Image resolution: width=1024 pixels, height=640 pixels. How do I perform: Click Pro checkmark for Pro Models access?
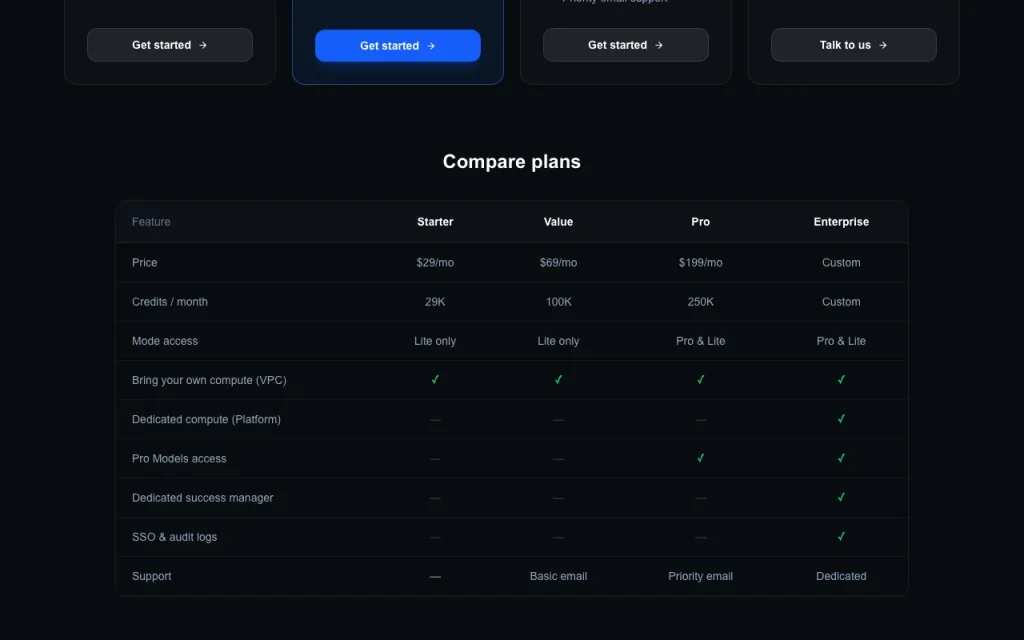click(x=700, y=458)
